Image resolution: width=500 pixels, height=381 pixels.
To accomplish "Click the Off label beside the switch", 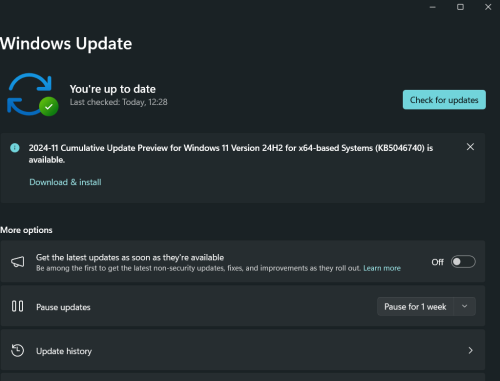I will (437, 262).
